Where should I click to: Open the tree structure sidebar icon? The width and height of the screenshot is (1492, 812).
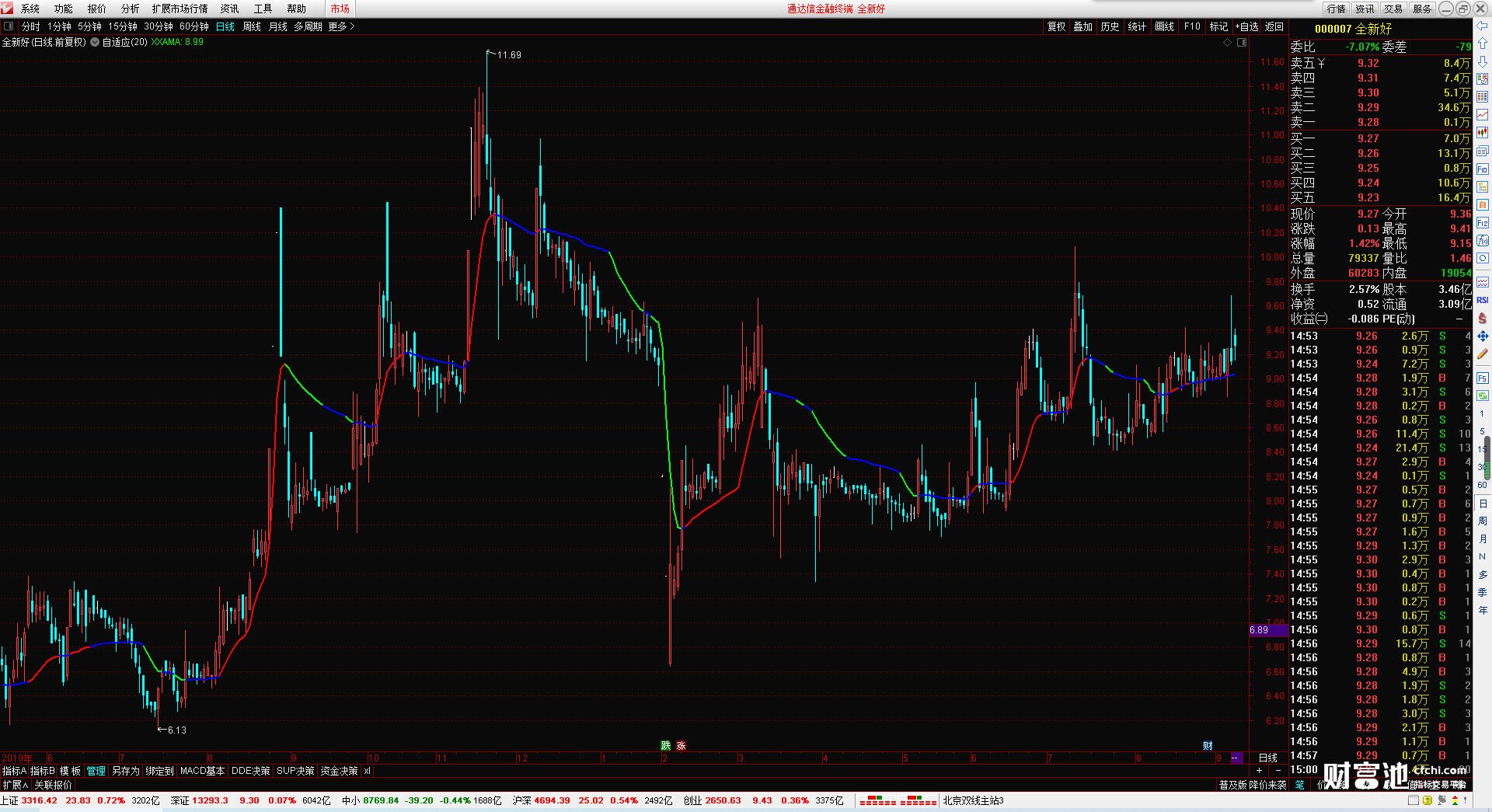tap(1483, 187)
